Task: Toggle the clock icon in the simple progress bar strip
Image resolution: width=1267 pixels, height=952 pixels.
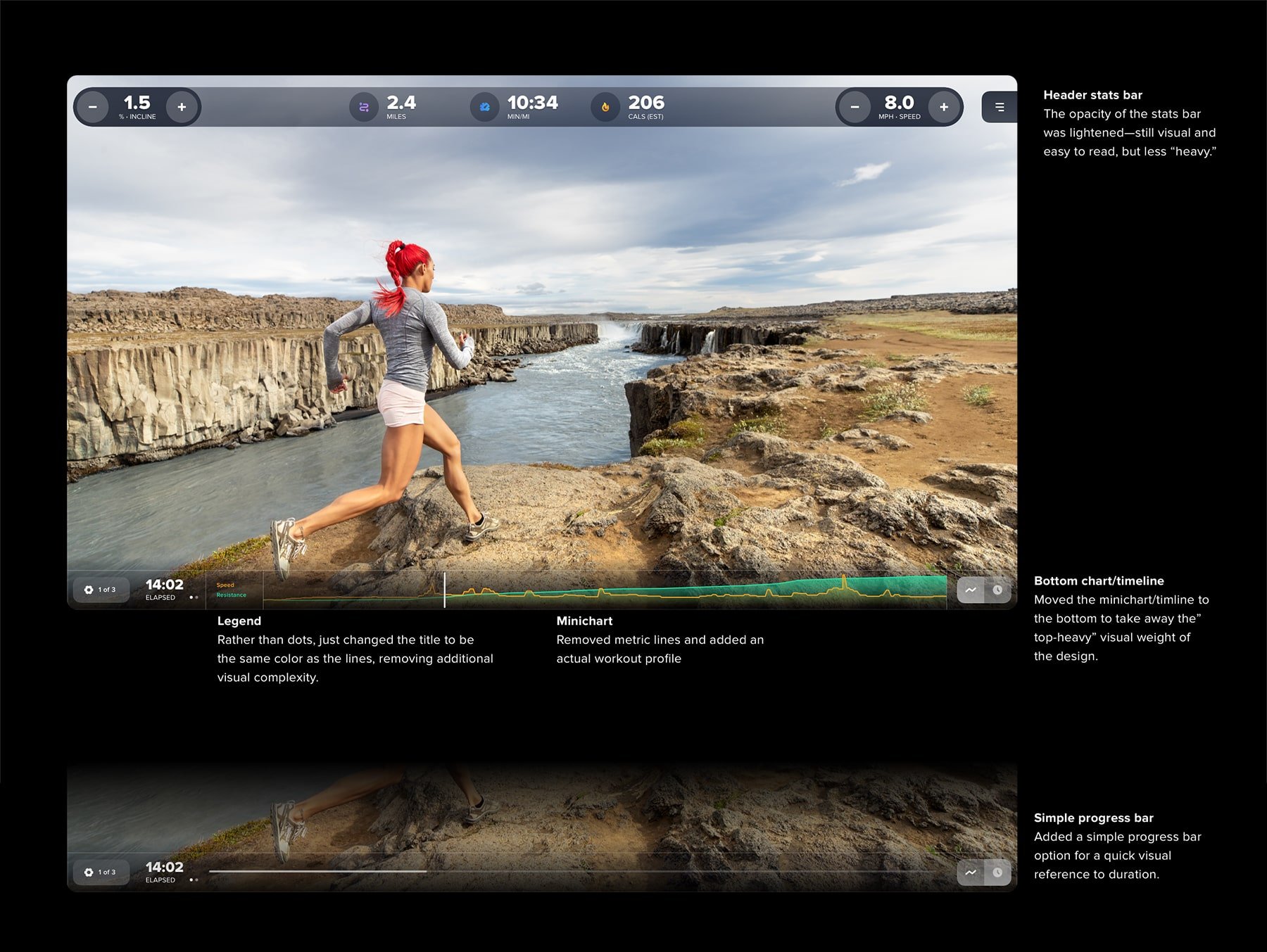Action: [x=997, y=872]
